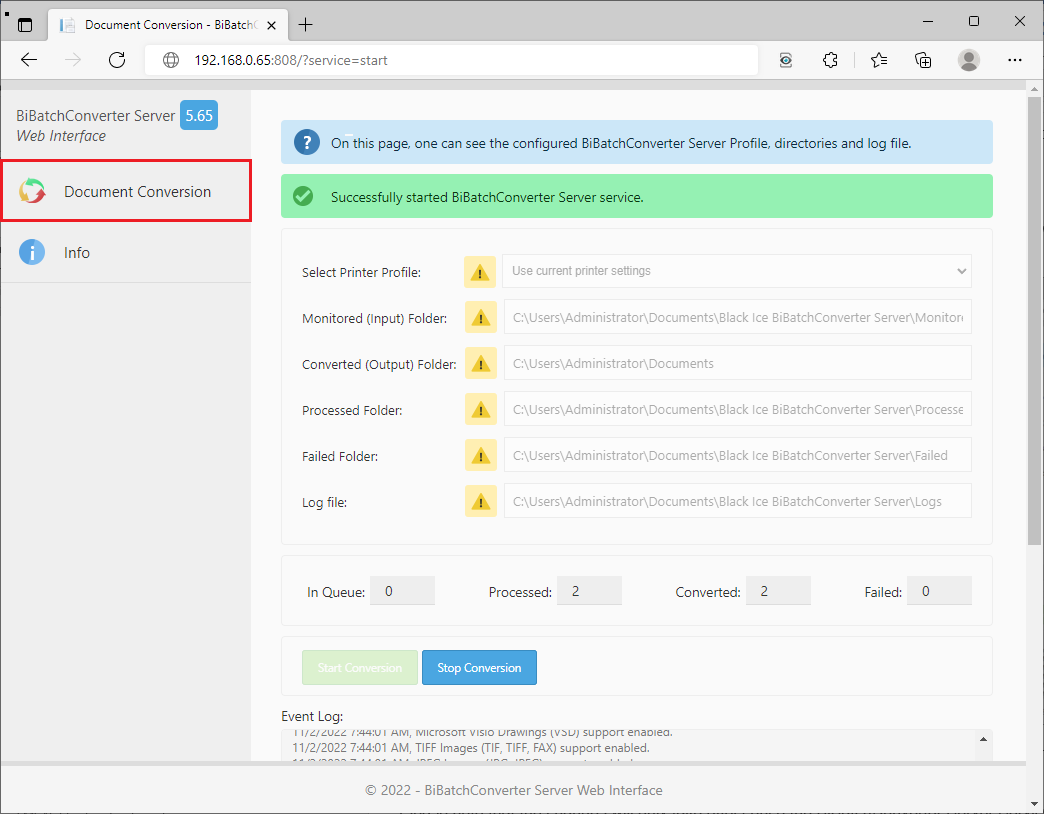Click the Document Conversion sidebar icon
The width and height of the screenshot is (1044, 814).
(x=33, y=192)
